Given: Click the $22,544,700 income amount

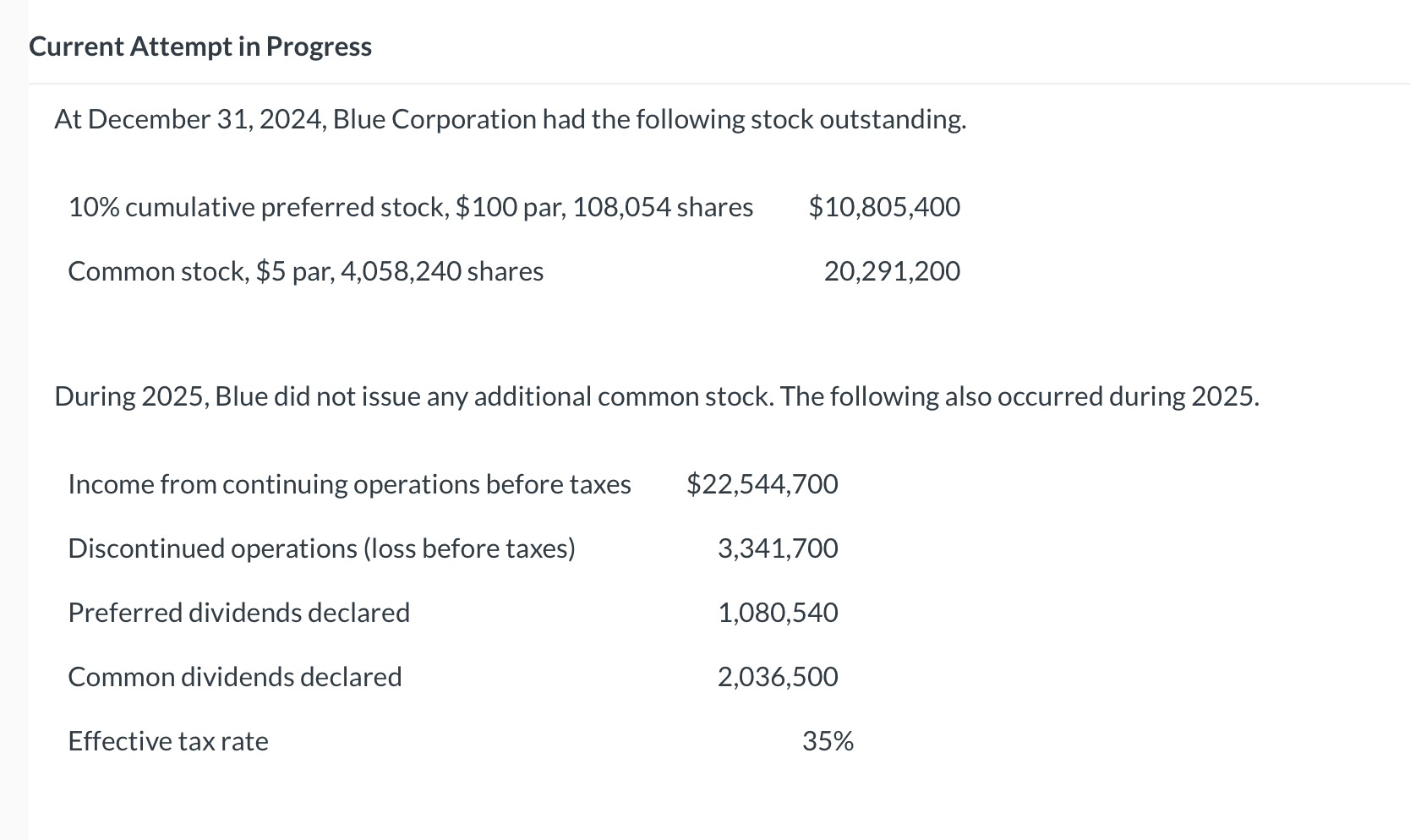Looking at the screenshot, I should coord(762,484).
